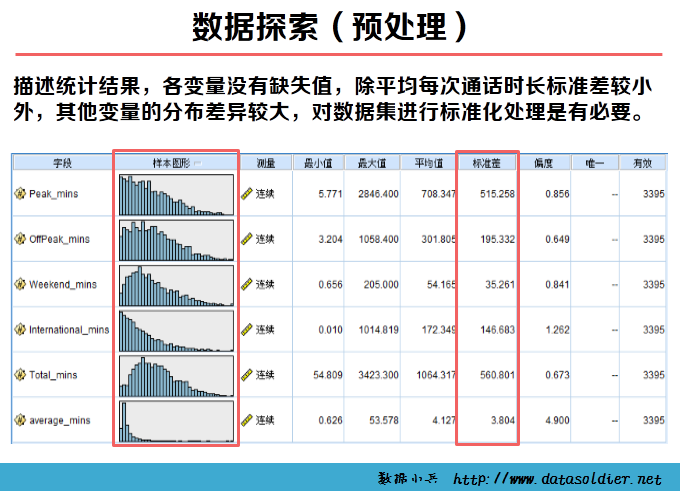Viewport: 680px width, 491px height.
Task: Select the mean value 1064.317
Action: [436, 375]
